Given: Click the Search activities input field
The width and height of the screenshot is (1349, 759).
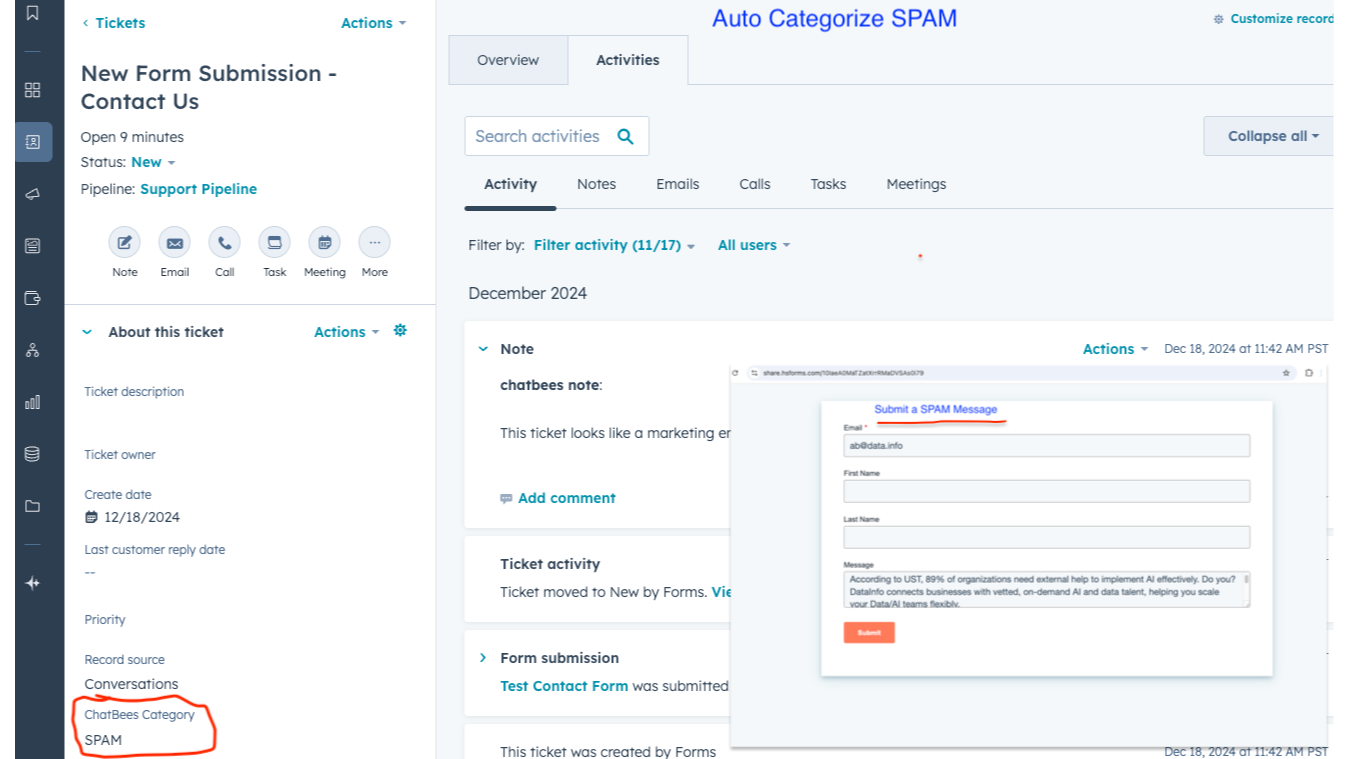Looking at the screenshot, I should click(x=538, y=137).
